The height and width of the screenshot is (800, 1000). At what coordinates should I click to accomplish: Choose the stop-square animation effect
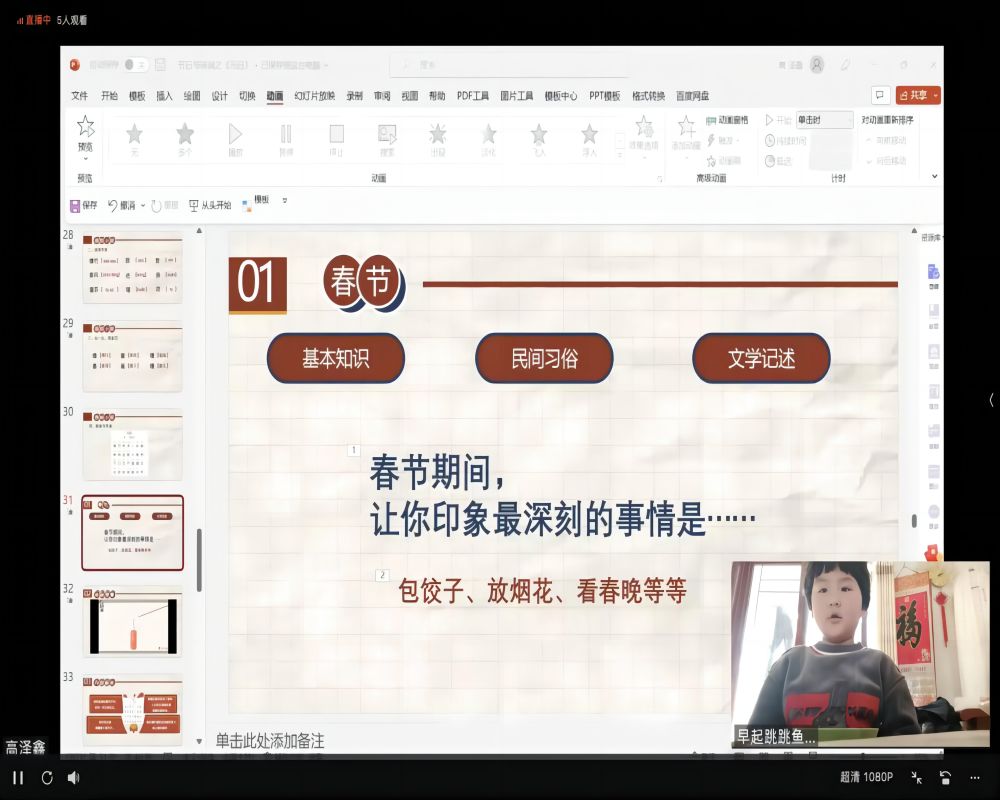pyautogui.click(x=336, y=138)
